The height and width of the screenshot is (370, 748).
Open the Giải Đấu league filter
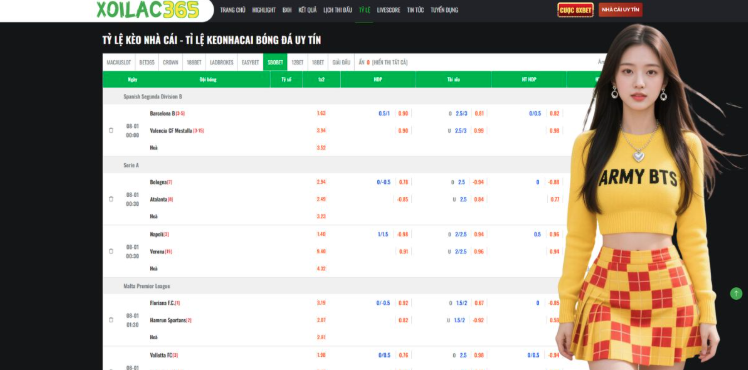341,62
